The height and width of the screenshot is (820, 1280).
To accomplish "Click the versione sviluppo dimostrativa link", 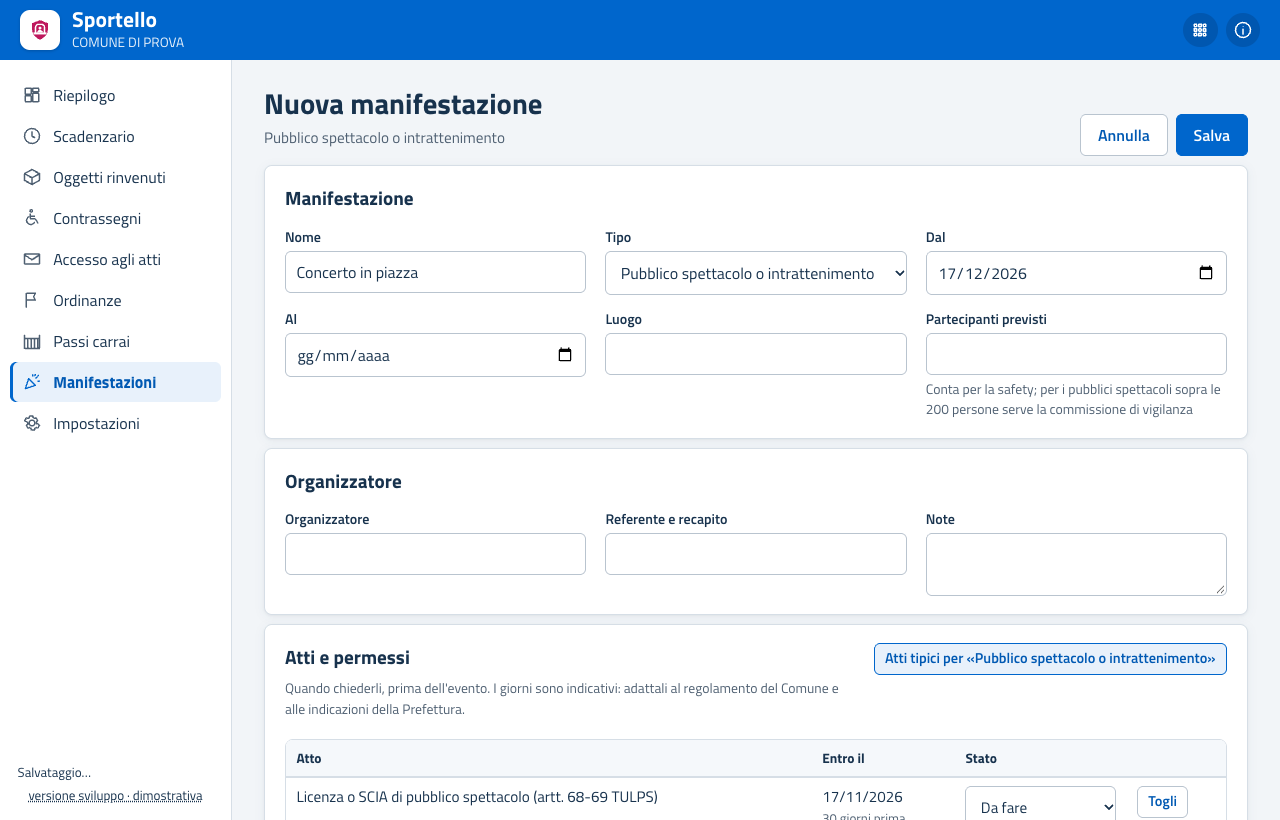I will [115, 796].
